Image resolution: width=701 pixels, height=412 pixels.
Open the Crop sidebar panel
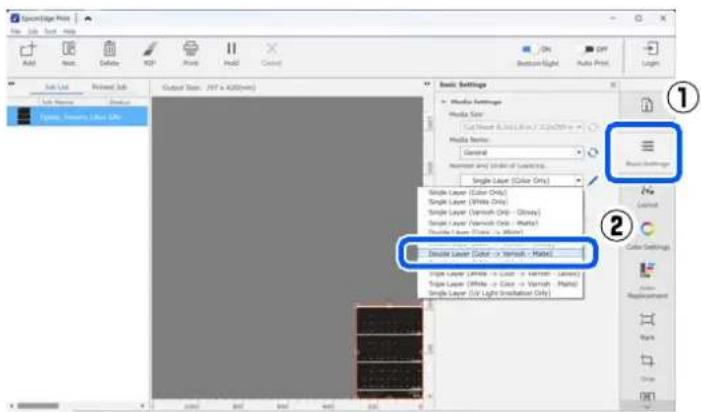(x=647, y=367)
